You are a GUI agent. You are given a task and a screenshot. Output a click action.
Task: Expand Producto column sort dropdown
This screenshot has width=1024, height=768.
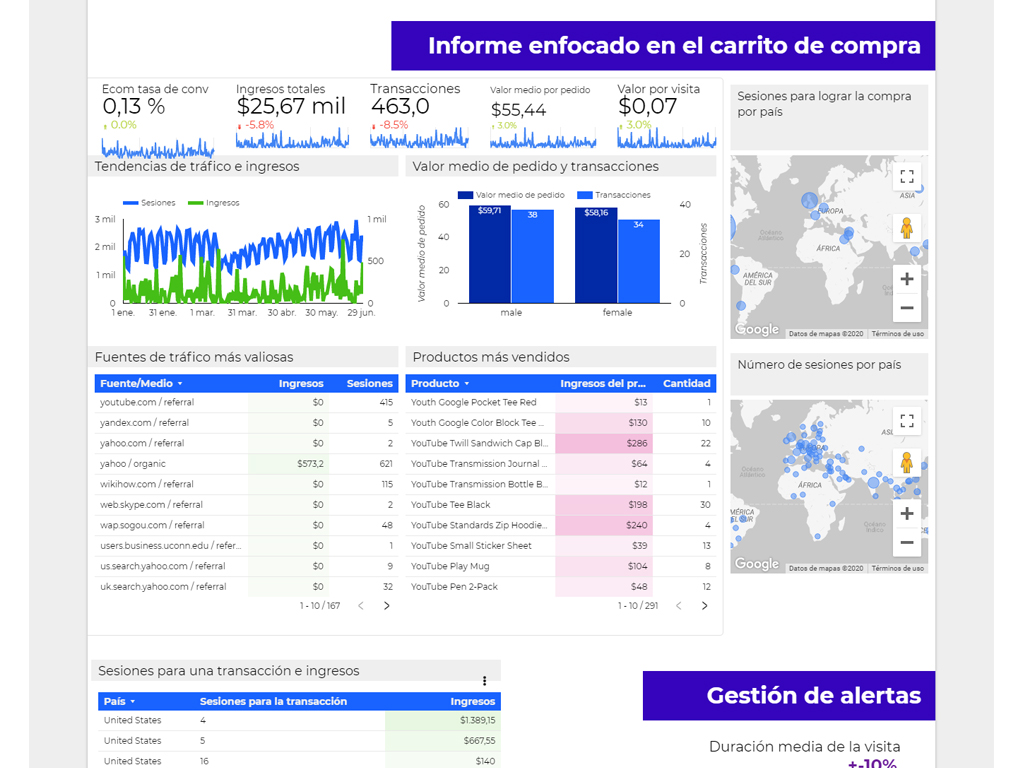point(466,384)
